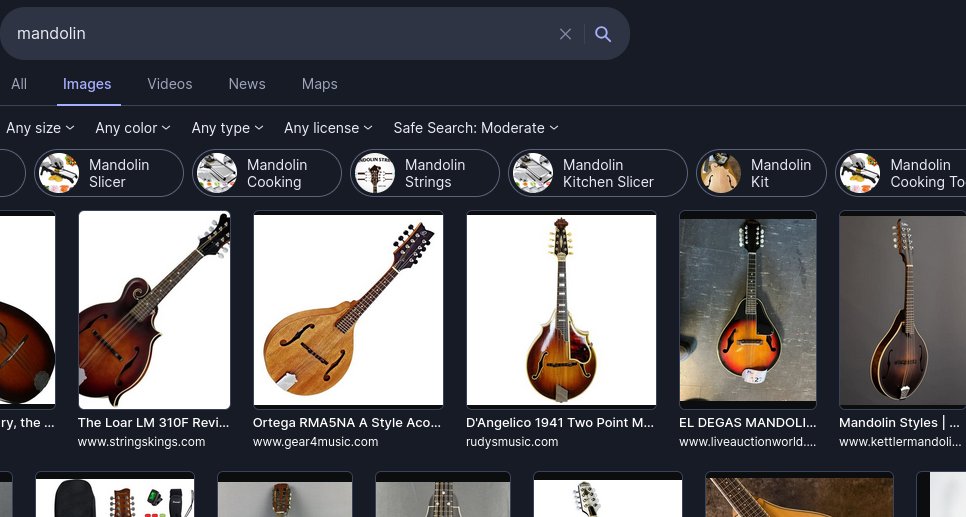The height and width of the screenshot is (517, 966).
Task: Open the EL DEGAS mandolin image
Action: (x=748, y=309)
